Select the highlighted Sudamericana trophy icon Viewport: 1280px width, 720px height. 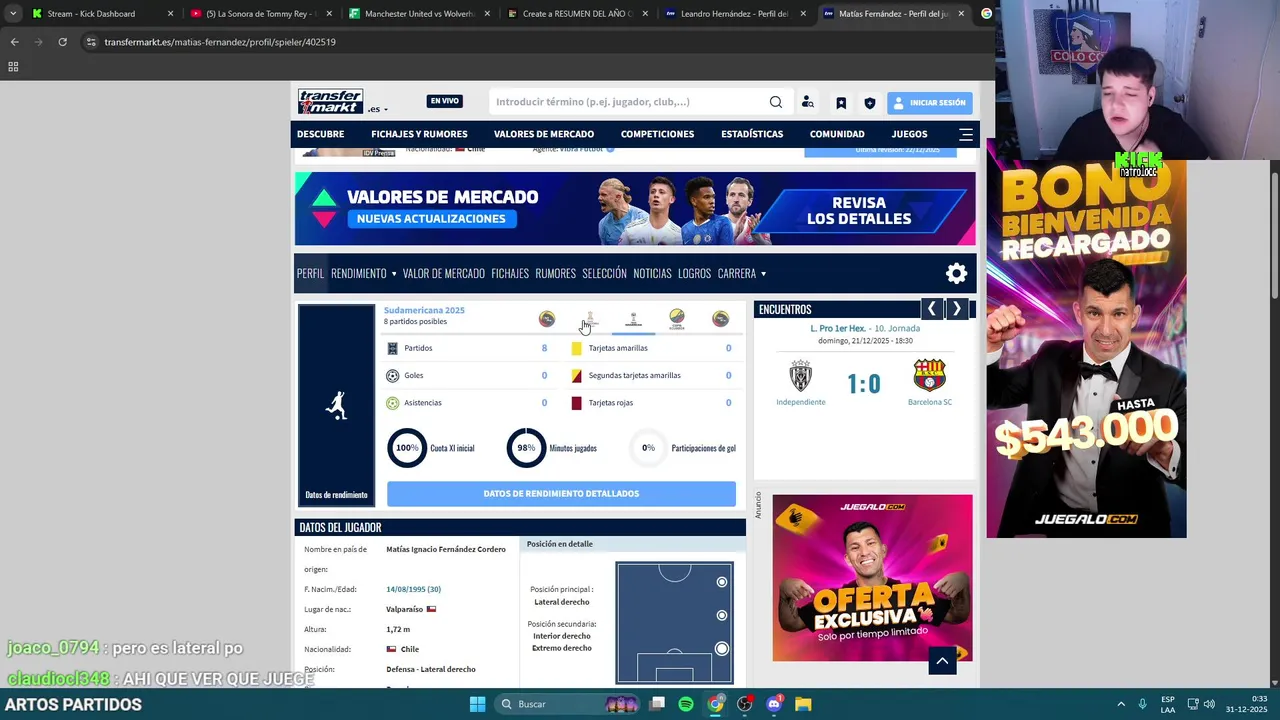point(633,319)
